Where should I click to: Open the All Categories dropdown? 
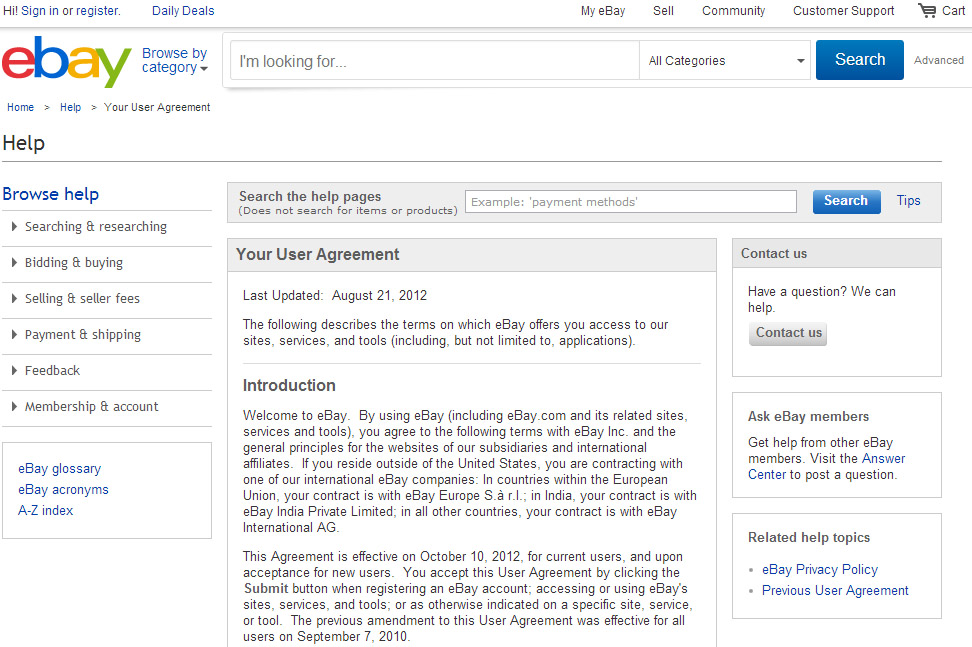click(x=726, y=61)
